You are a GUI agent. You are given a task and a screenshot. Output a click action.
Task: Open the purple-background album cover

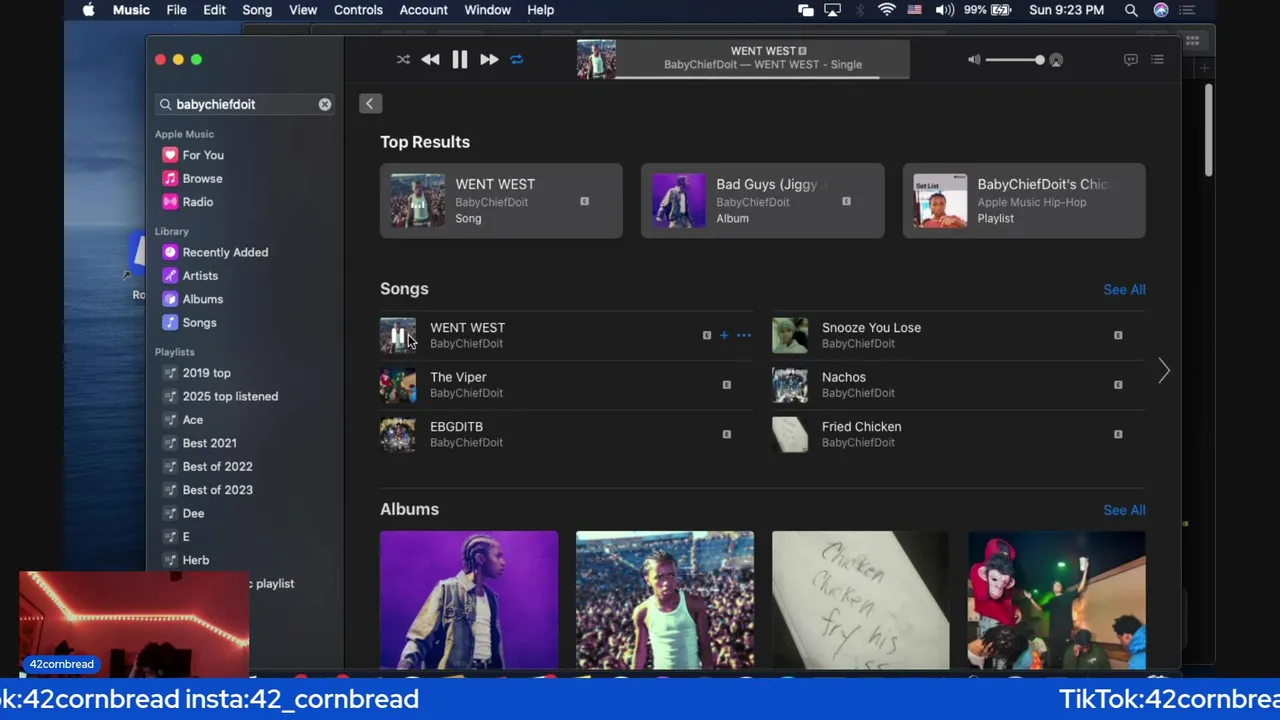(469, 599)
